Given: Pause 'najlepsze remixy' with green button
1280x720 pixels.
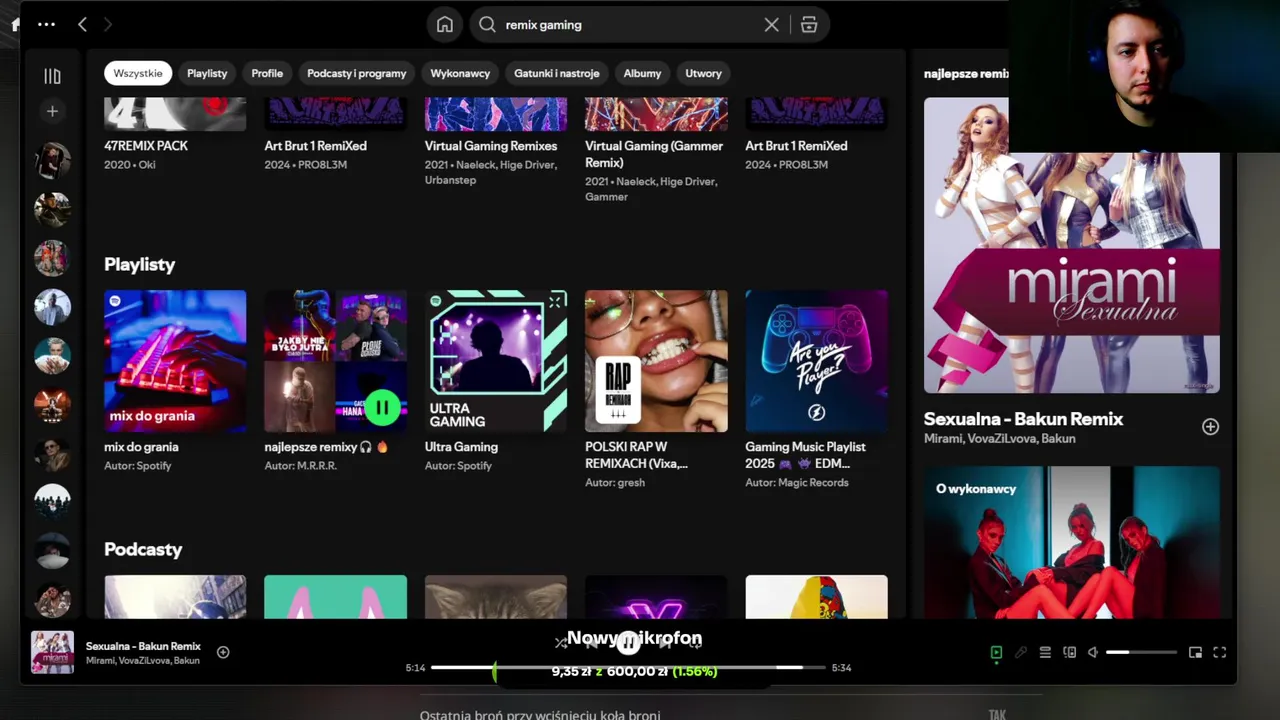Looking at the screenshot, I should click(382, 408).
